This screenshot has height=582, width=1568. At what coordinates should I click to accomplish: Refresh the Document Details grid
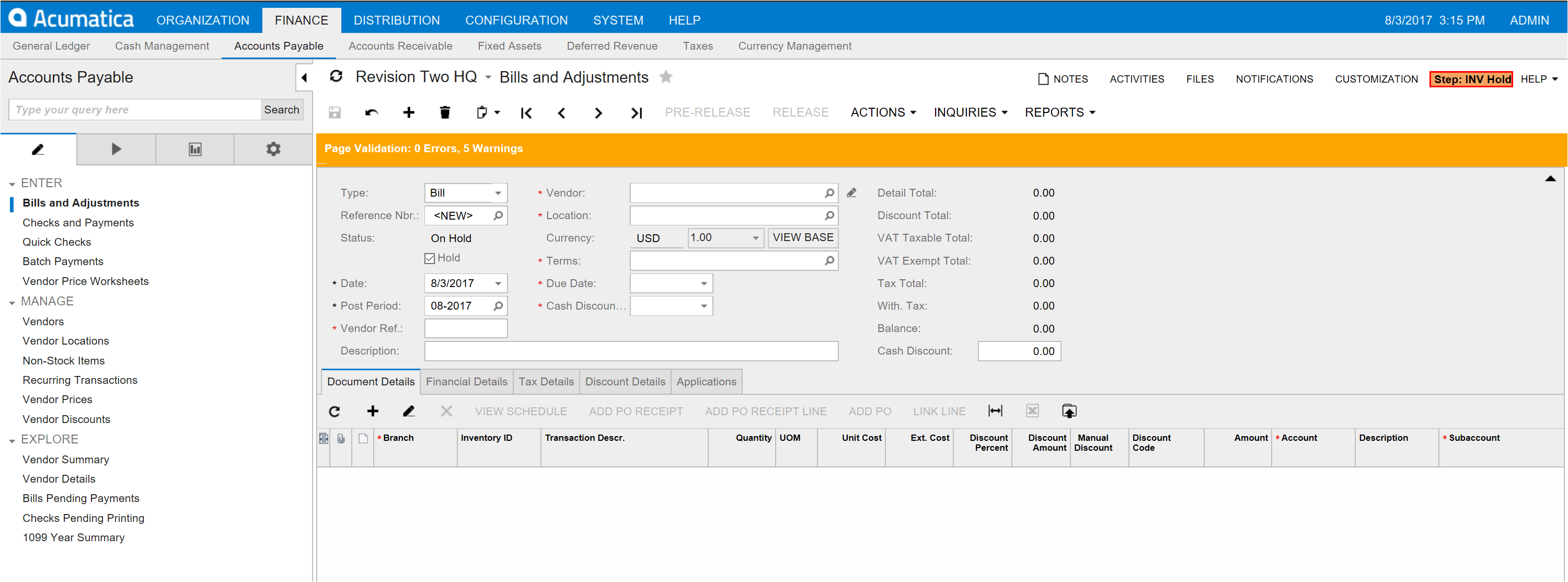pyautogui.click(x=335, y=412)
